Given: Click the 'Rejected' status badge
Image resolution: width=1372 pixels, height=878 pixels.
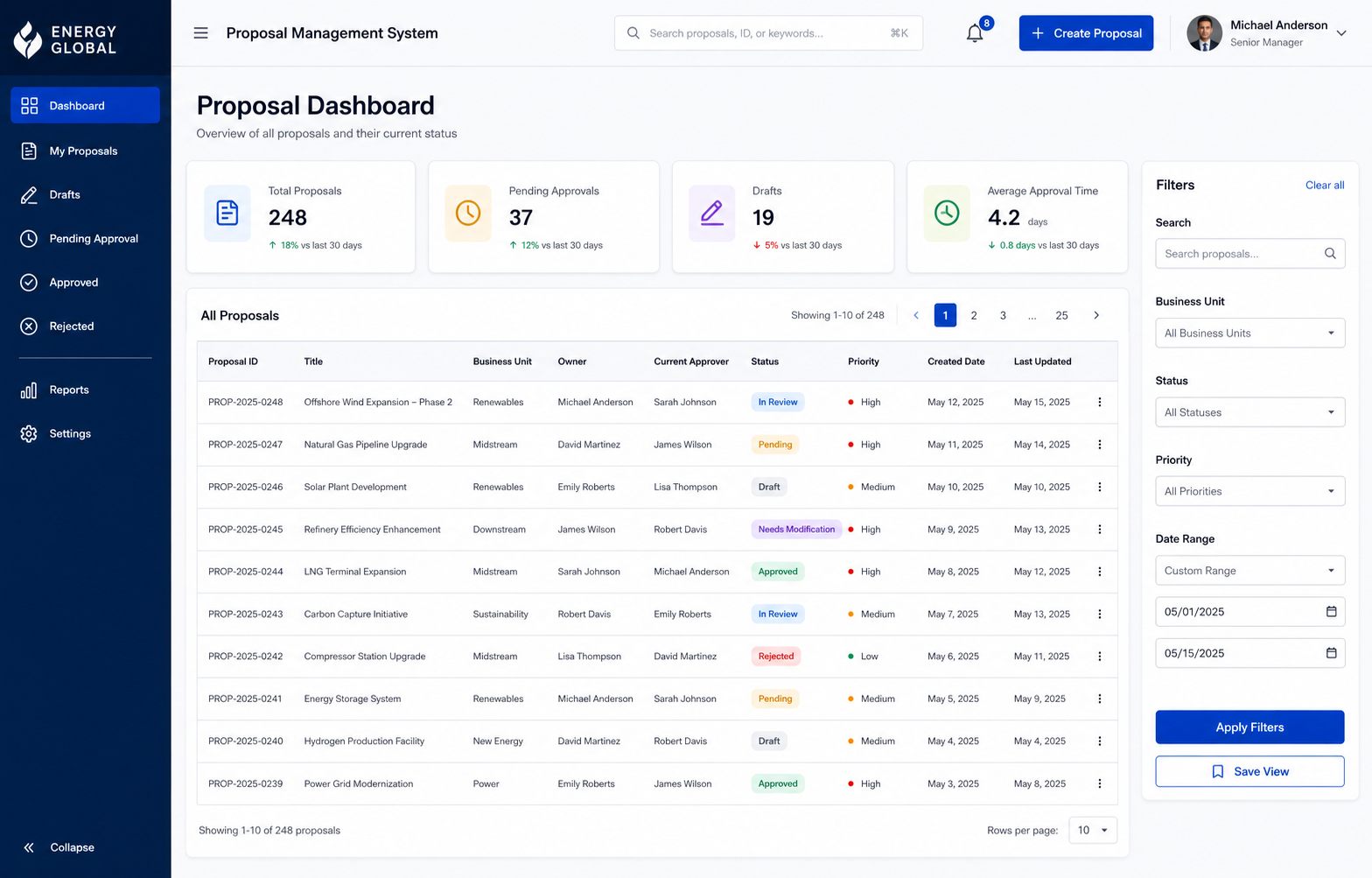Looking at the screenshot, I should 776,657.
